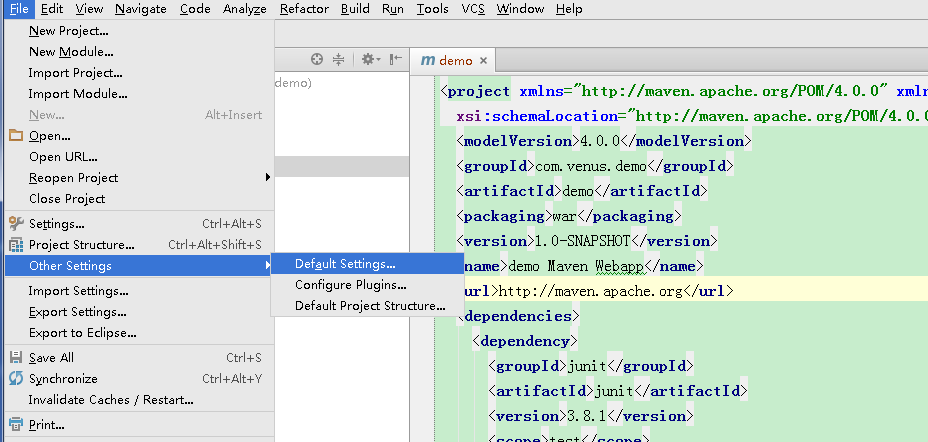The image size is (928, 442).
Task: Open the View menu
Action: 89,9
